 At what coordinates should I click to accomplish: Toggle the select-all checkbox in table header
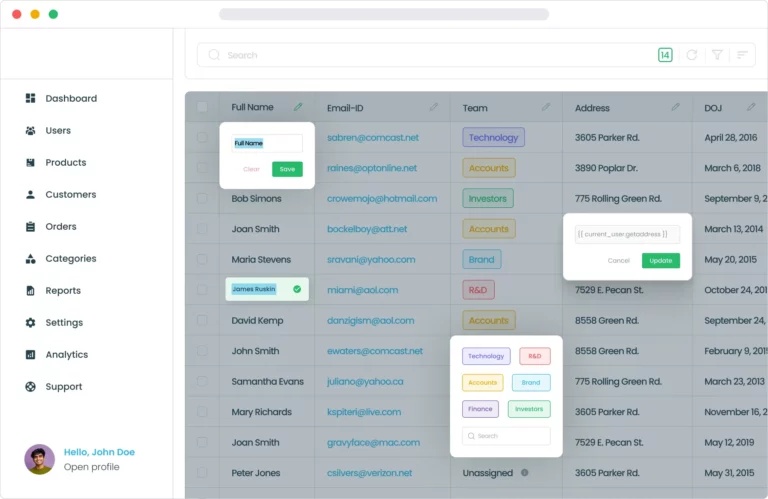pyautogui.click(x=203, y=107)
